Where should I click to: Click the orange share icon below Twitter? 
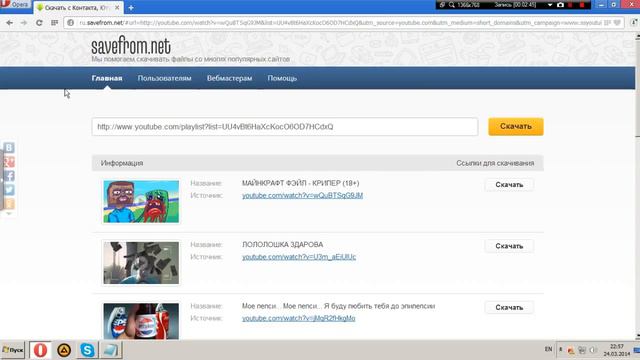[x=9, y=204]
